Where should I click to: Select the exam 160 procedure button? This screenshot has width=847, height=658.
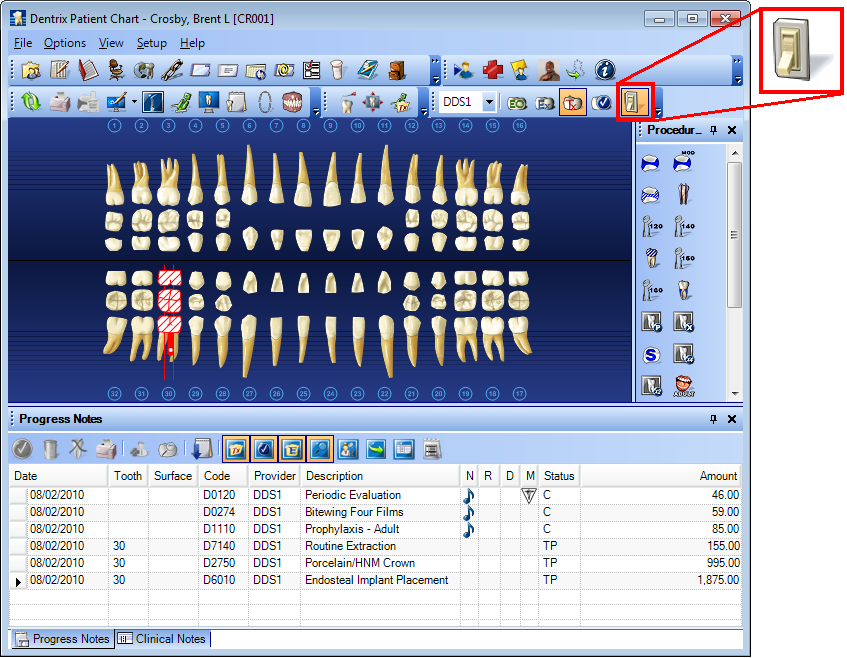coord(651,290)
